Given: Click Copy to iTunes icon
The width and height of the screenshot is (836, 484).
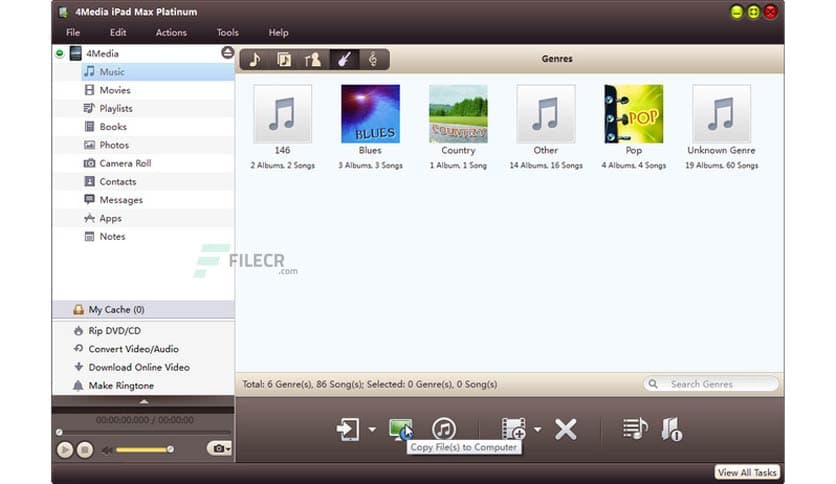Looking at the screenshot, I should pos(444,429).
